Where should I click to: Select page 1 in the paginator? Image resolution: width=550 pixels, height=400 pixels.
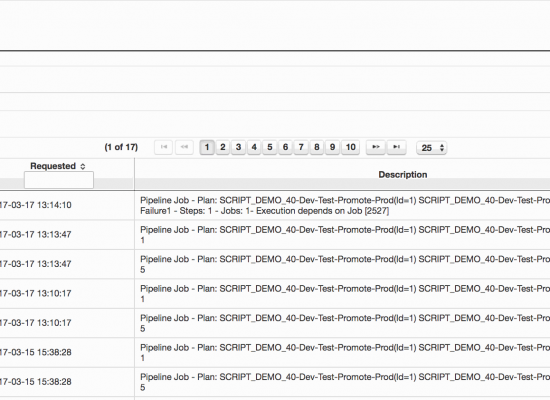tap(207, 147)
